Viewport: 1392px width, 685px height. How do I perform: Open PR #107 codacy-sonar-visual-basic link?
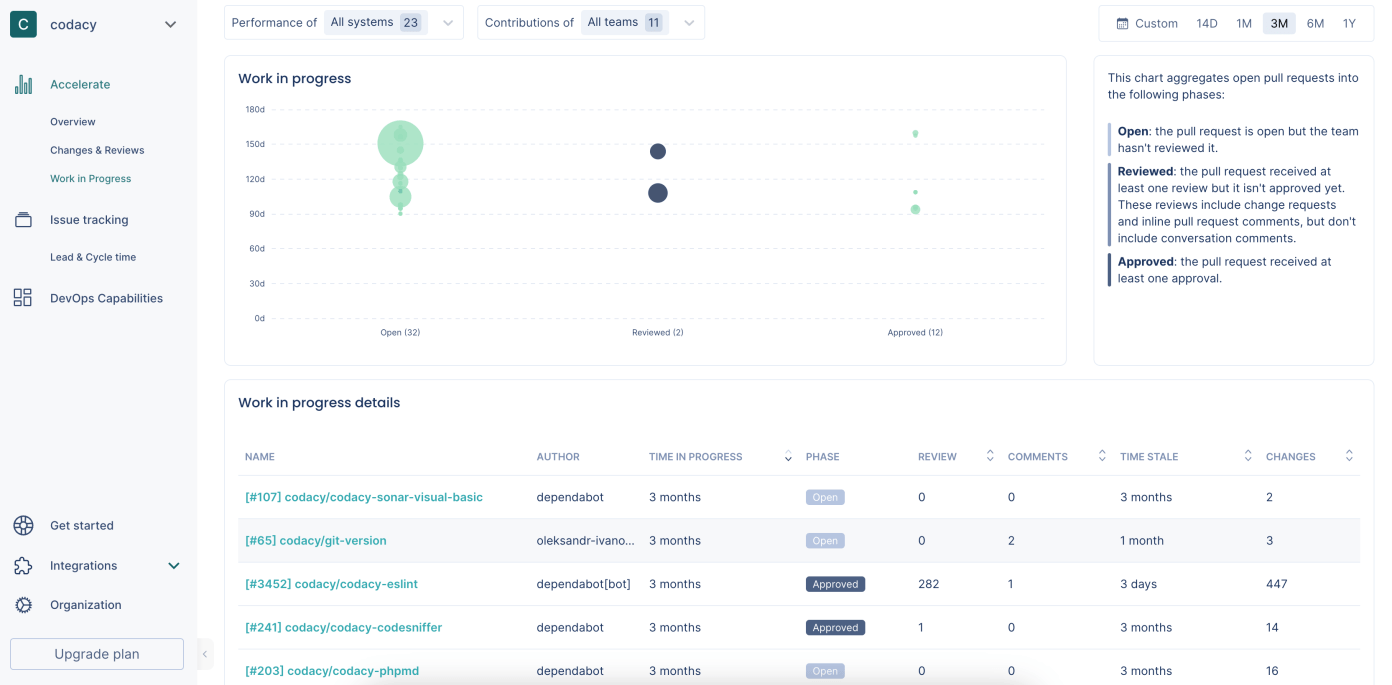364,497
